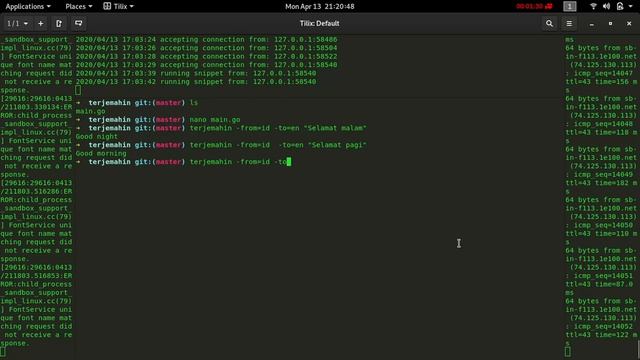This screenshot has width=640, height=360.
Task: Click the red screen recording indicator
Action: pos(534,7)
